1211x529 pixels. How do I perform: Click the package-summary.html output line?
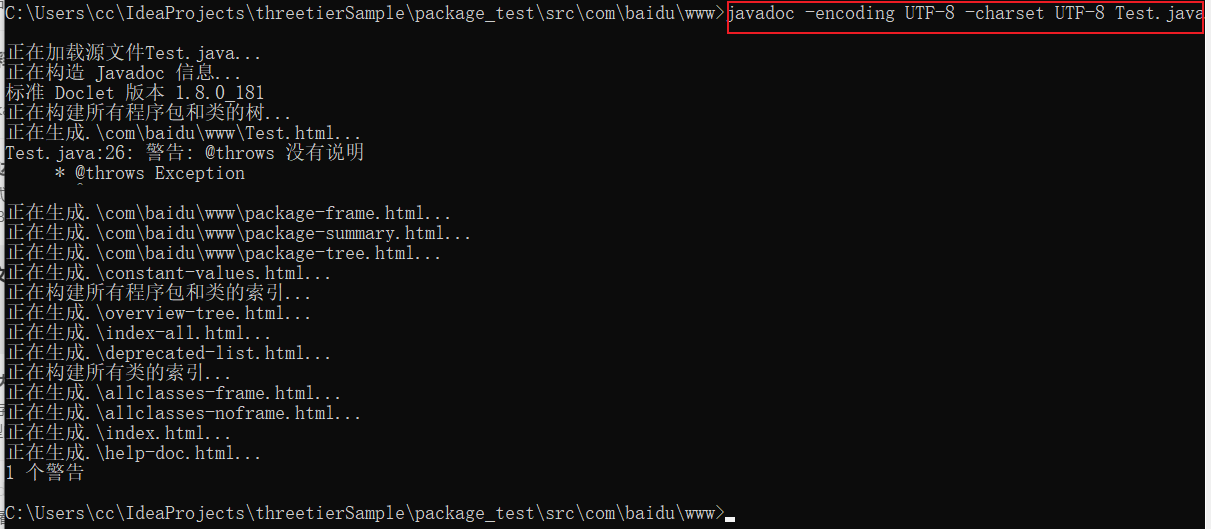[239, 233]
